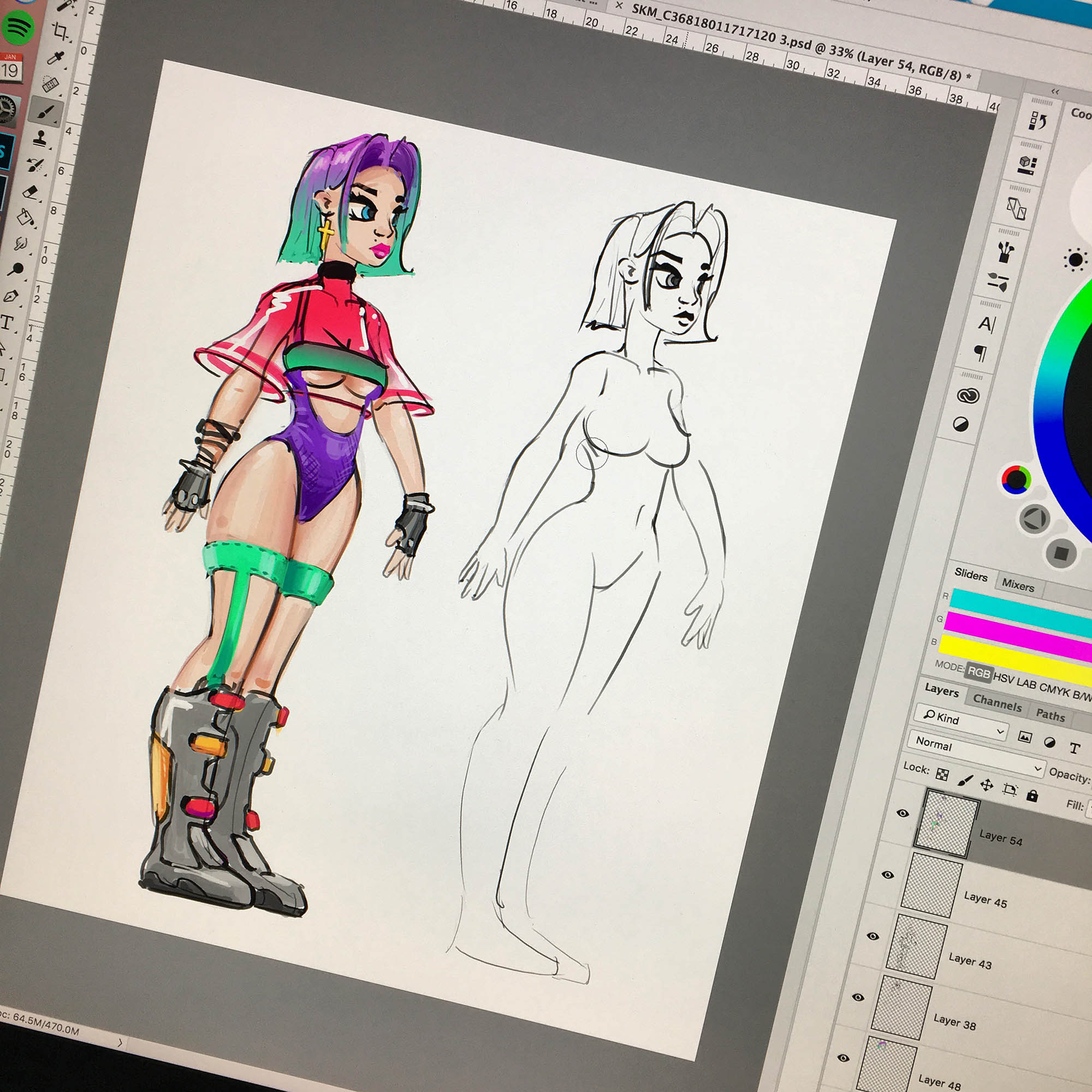The height and width of the screenshot is (1092, 1092).
Task: Select Layer 45 thumbnail
Action: 931,885
